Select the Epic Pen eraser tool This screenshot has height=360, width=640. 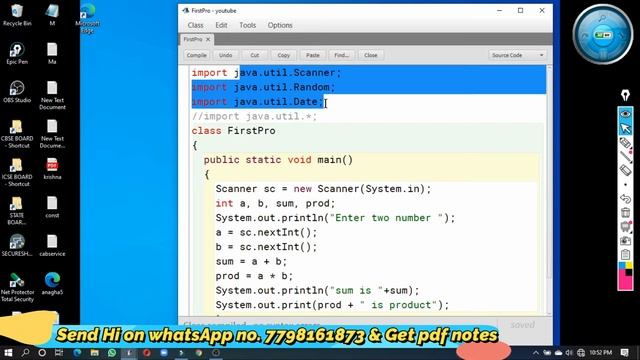pos(625,171)
